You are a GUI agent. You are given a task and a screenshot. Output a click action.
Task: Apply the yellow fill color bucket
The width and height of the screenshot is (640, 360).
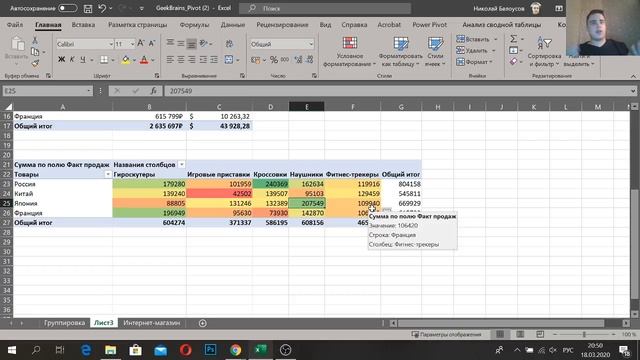pos(126,60)
